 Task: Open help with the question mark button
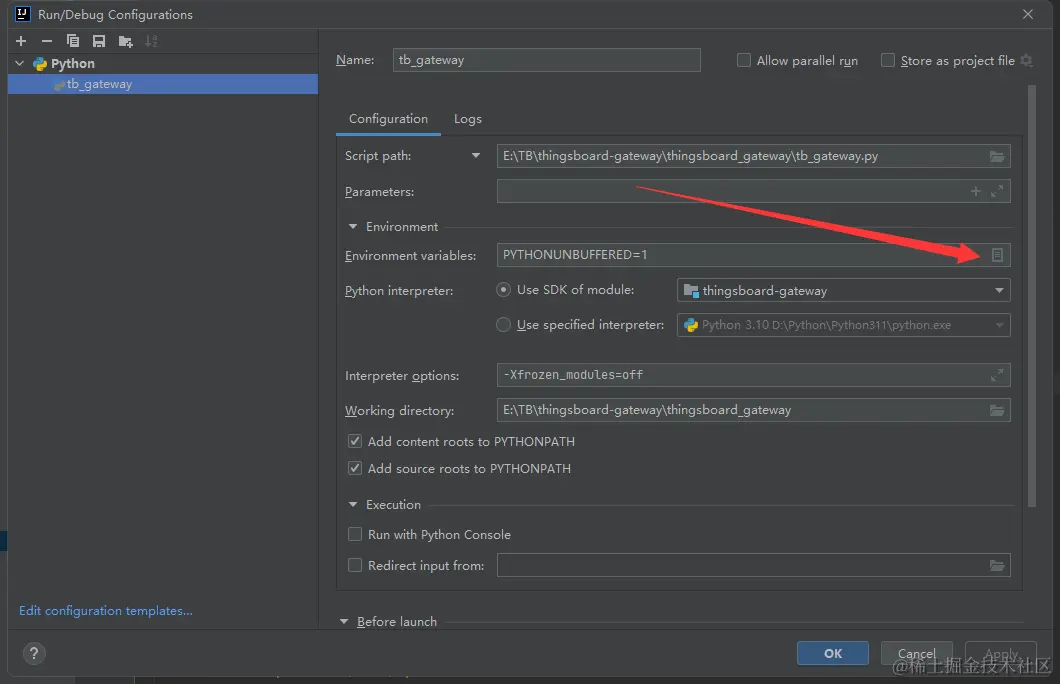pos(34,654)
